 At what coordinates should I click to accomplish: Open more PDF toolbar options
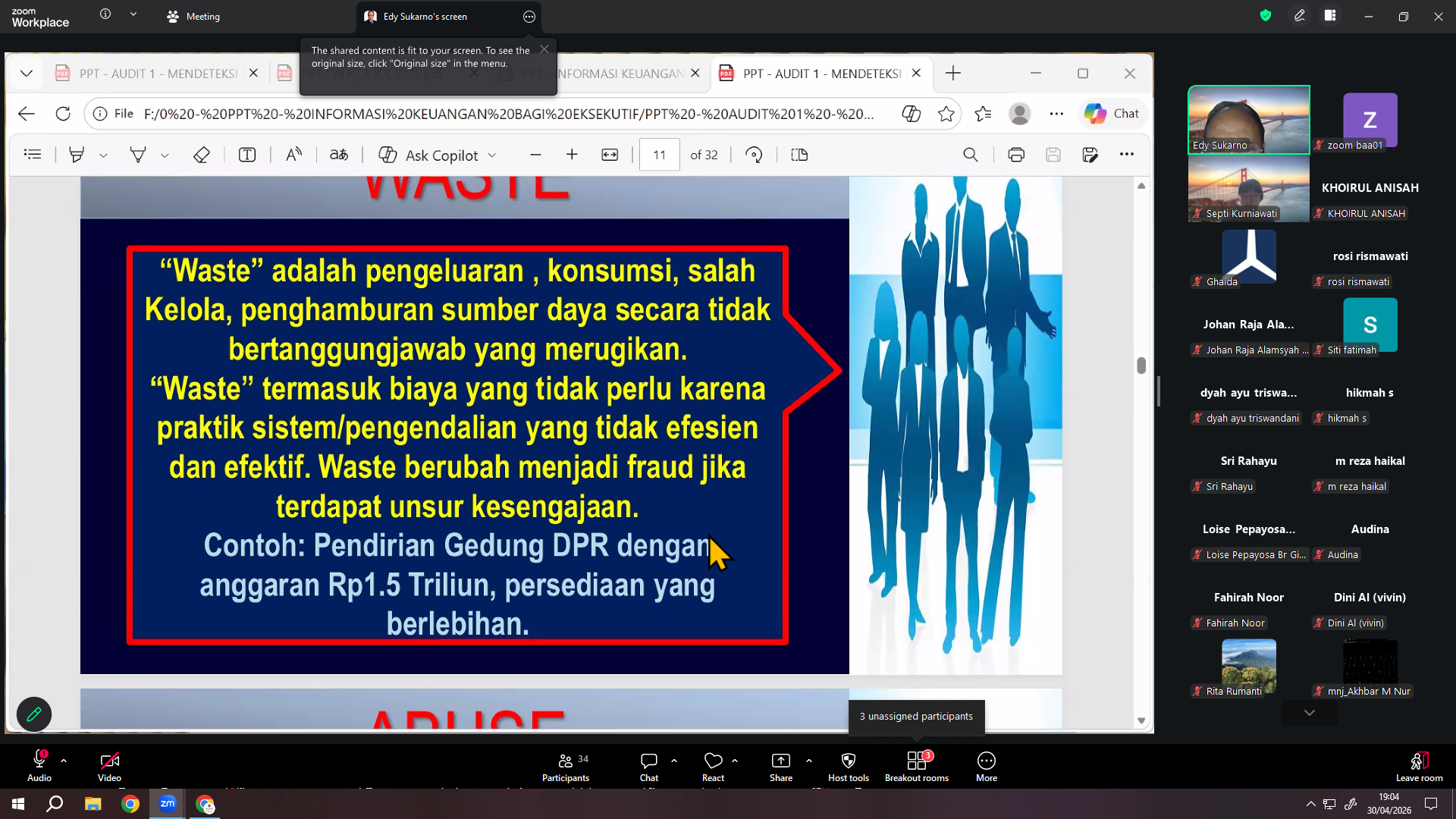pos(1127,155)
